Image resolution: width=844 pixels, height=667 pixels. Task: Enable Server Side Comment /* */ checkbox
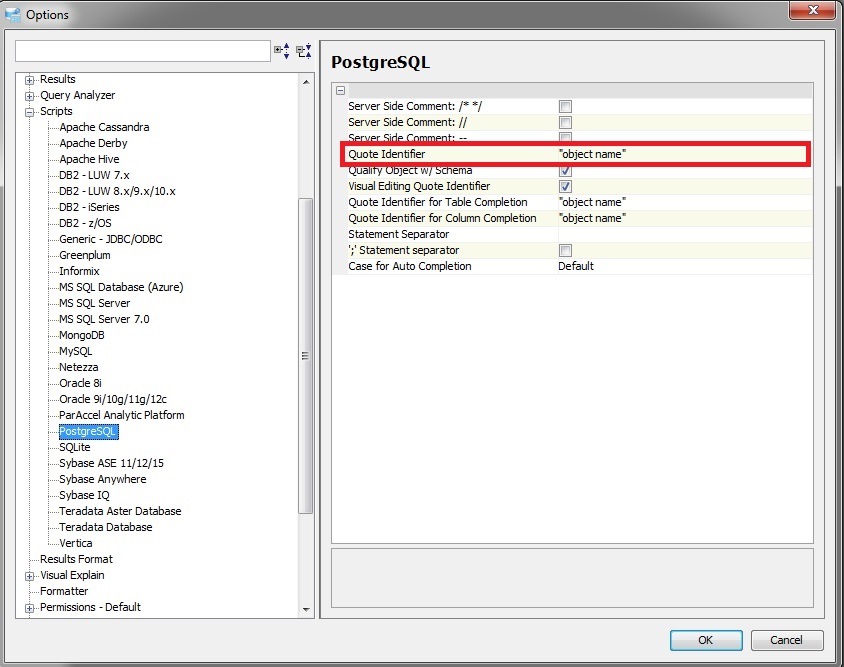click(565, 106)
